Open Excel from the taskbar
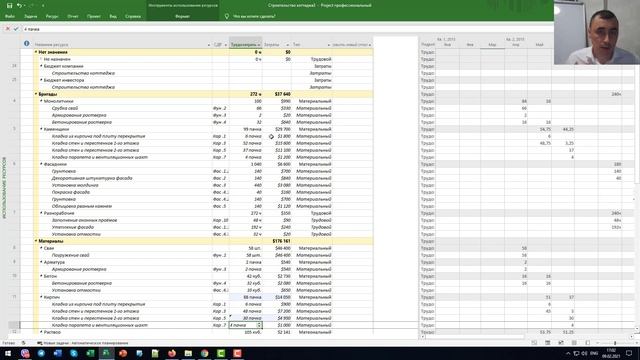This screenshot has height=360, width=640. click(90, 353)
